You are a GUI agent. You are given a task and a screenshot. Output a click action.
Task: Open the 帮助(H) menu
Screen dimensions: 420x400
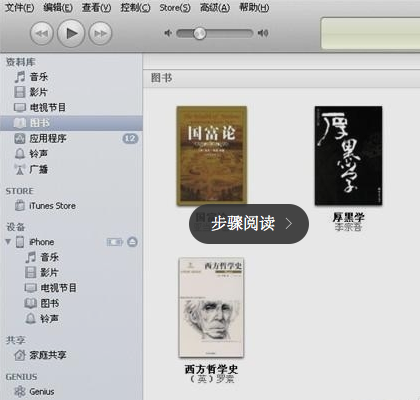(254, 7)
